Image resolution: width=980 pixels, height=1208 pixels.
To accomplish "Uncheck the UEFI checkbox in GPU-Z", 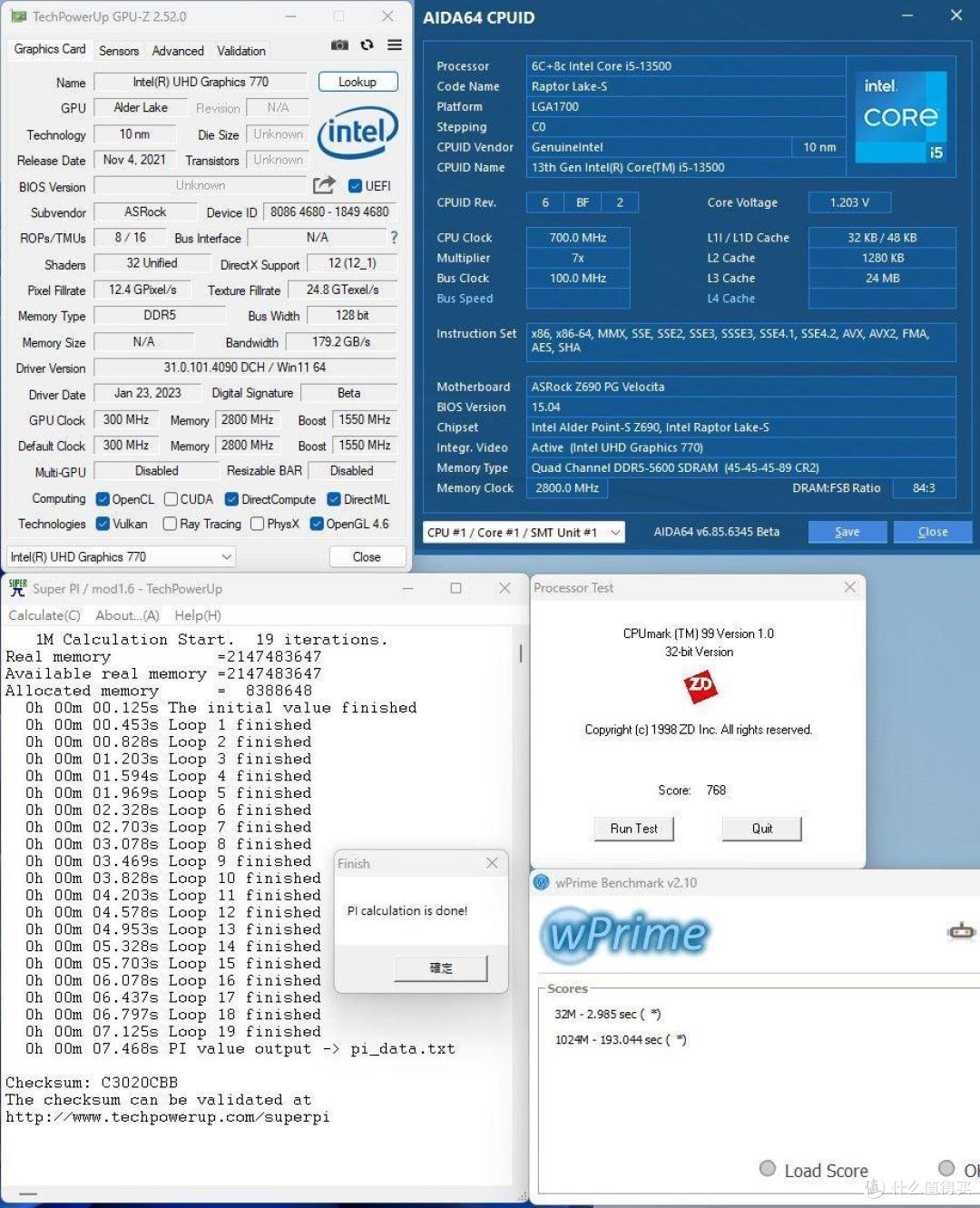I will tap(355, 185).
